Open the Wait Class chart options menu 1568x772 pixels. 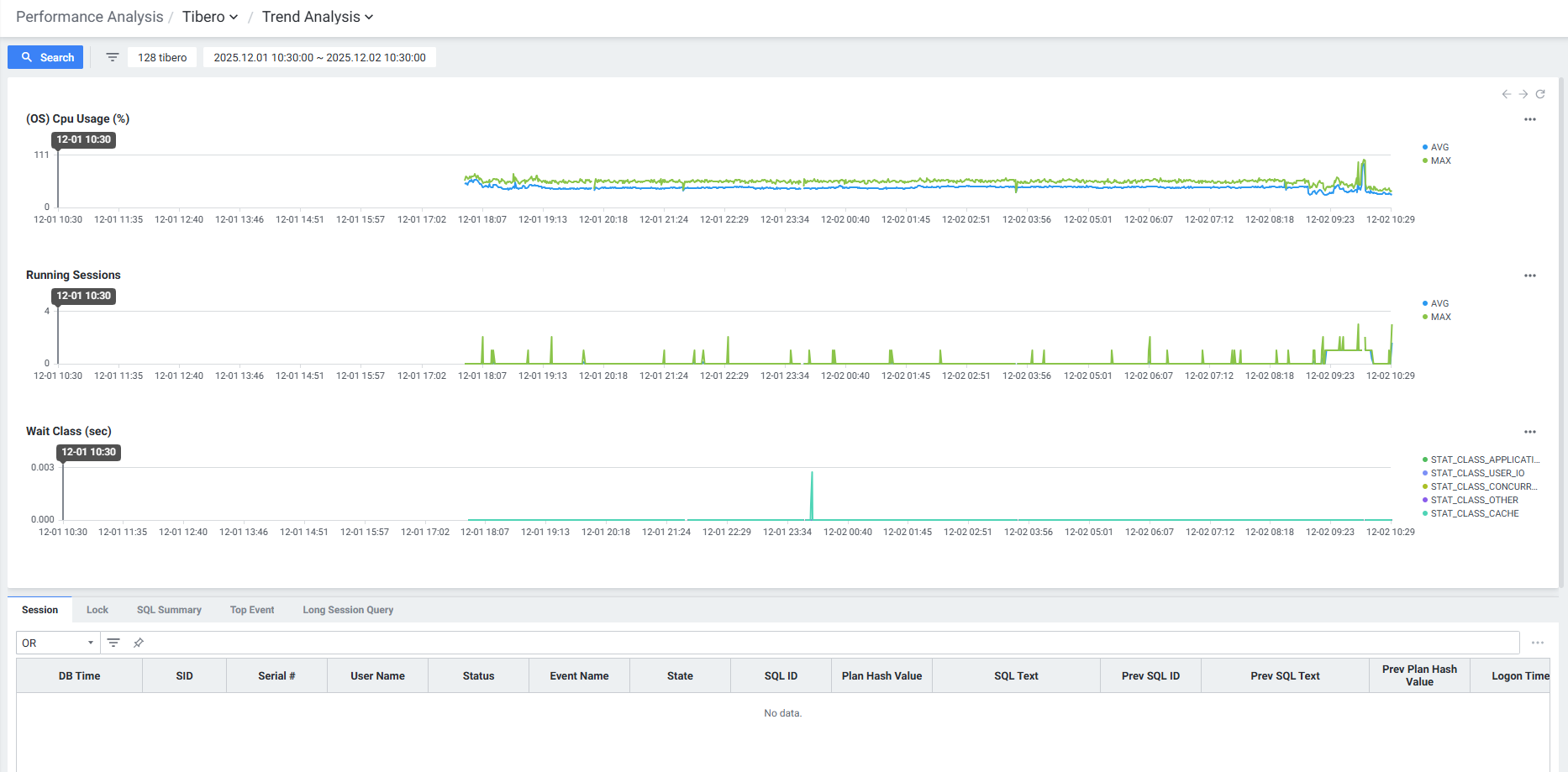[x=1530, y=432]
